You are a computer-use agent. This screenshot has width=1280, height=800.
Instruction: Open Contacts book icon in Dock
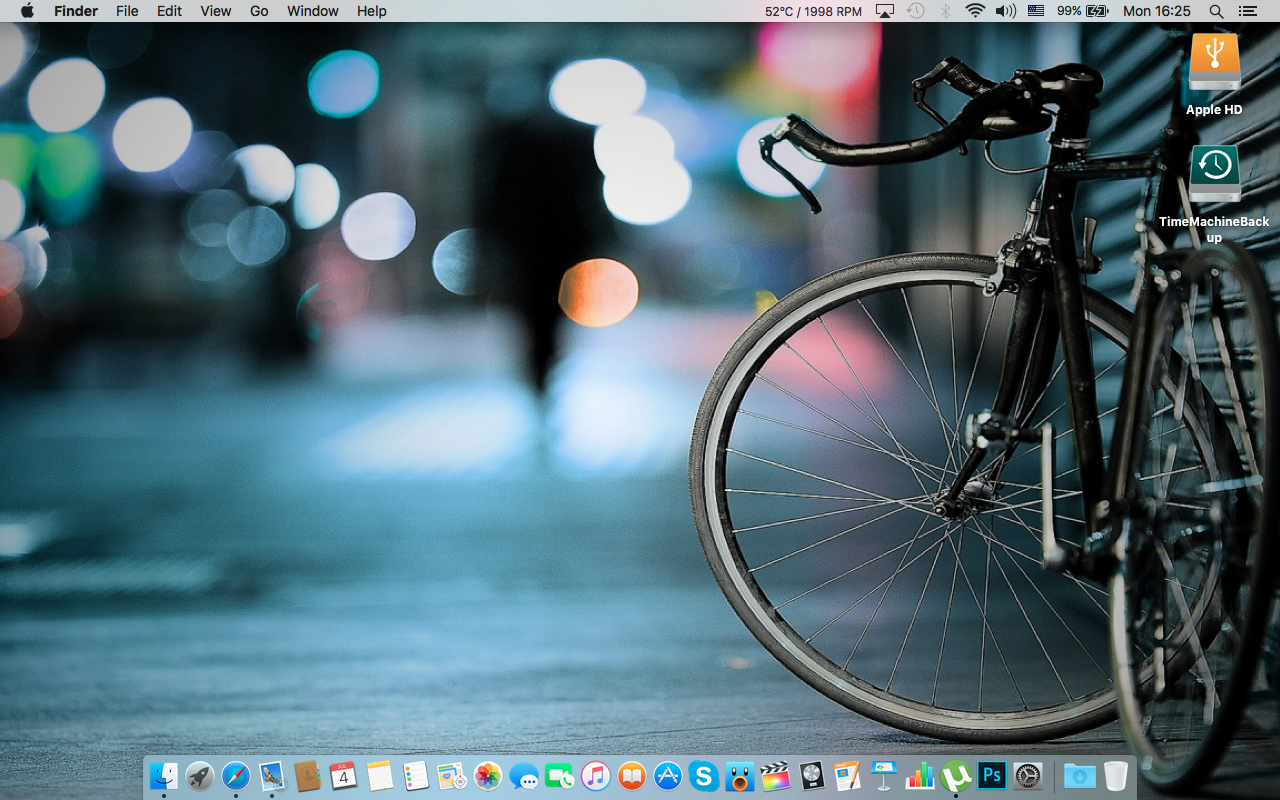307,775
